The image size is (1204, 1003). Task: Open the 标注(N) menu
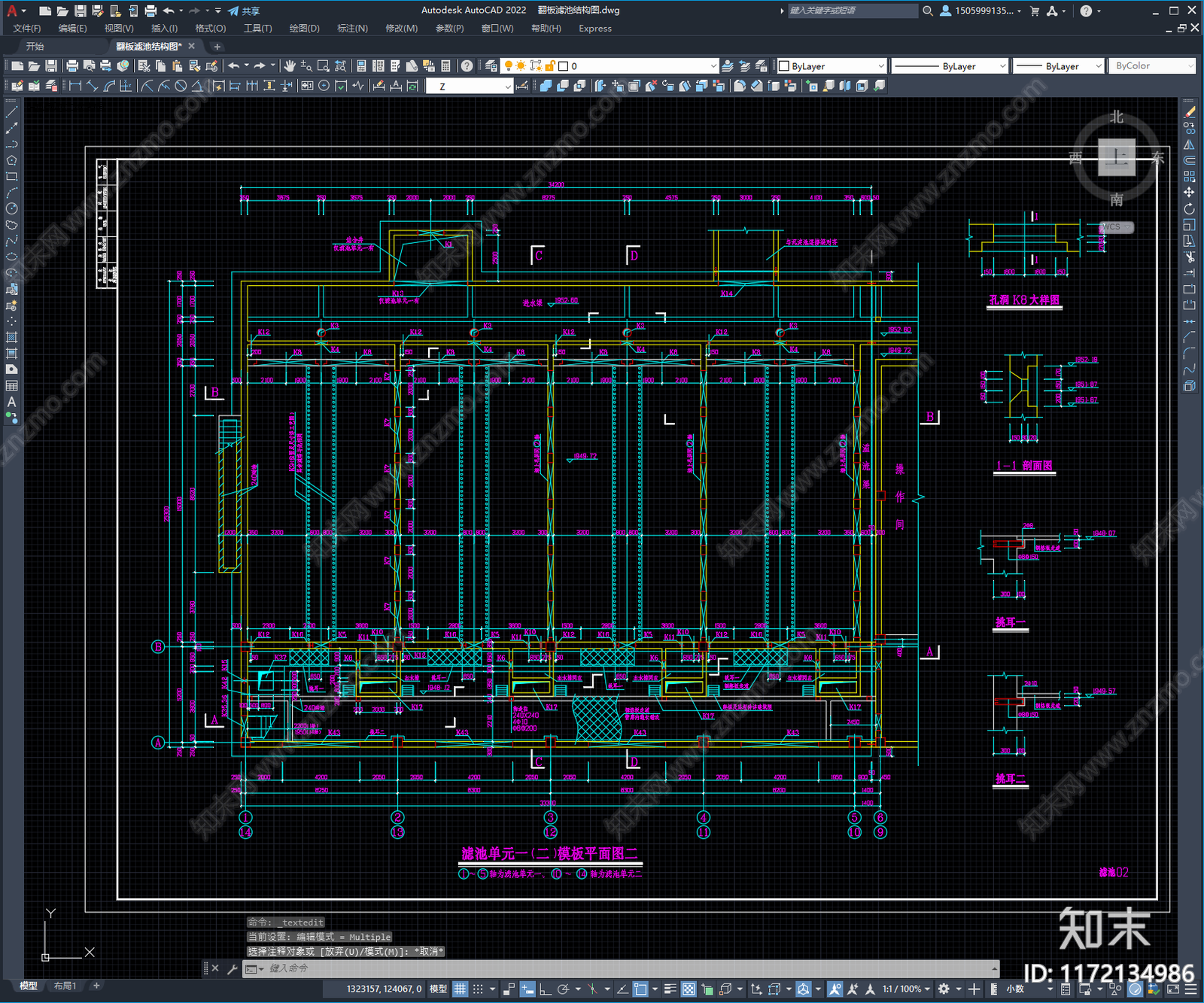pyautogui.click(x=352, y=29)
